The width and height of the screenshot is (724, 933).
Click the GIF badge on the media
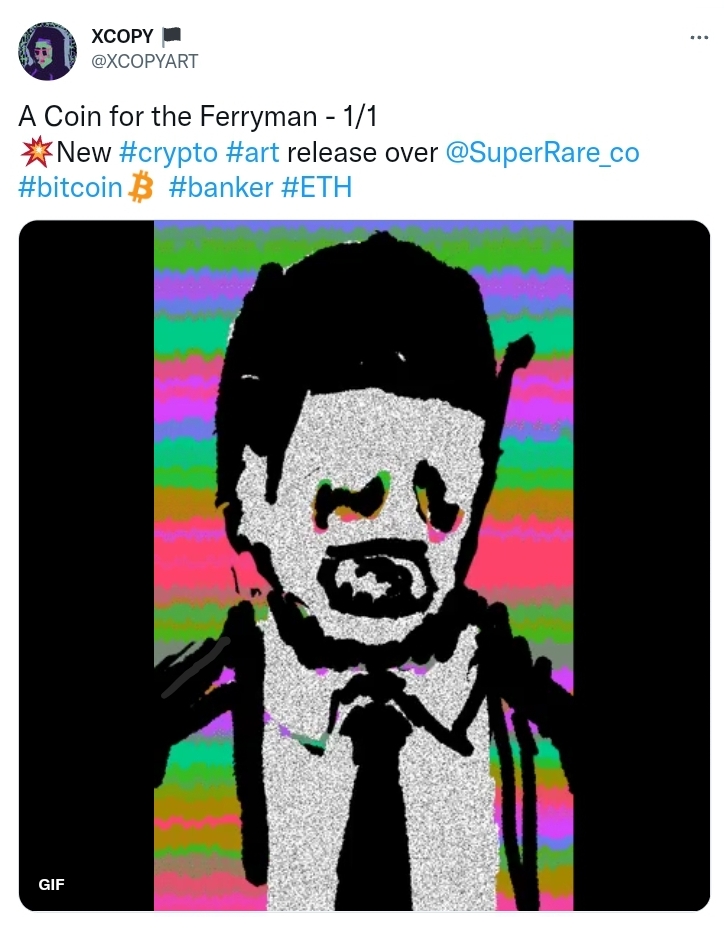click(x=51, y=884)
